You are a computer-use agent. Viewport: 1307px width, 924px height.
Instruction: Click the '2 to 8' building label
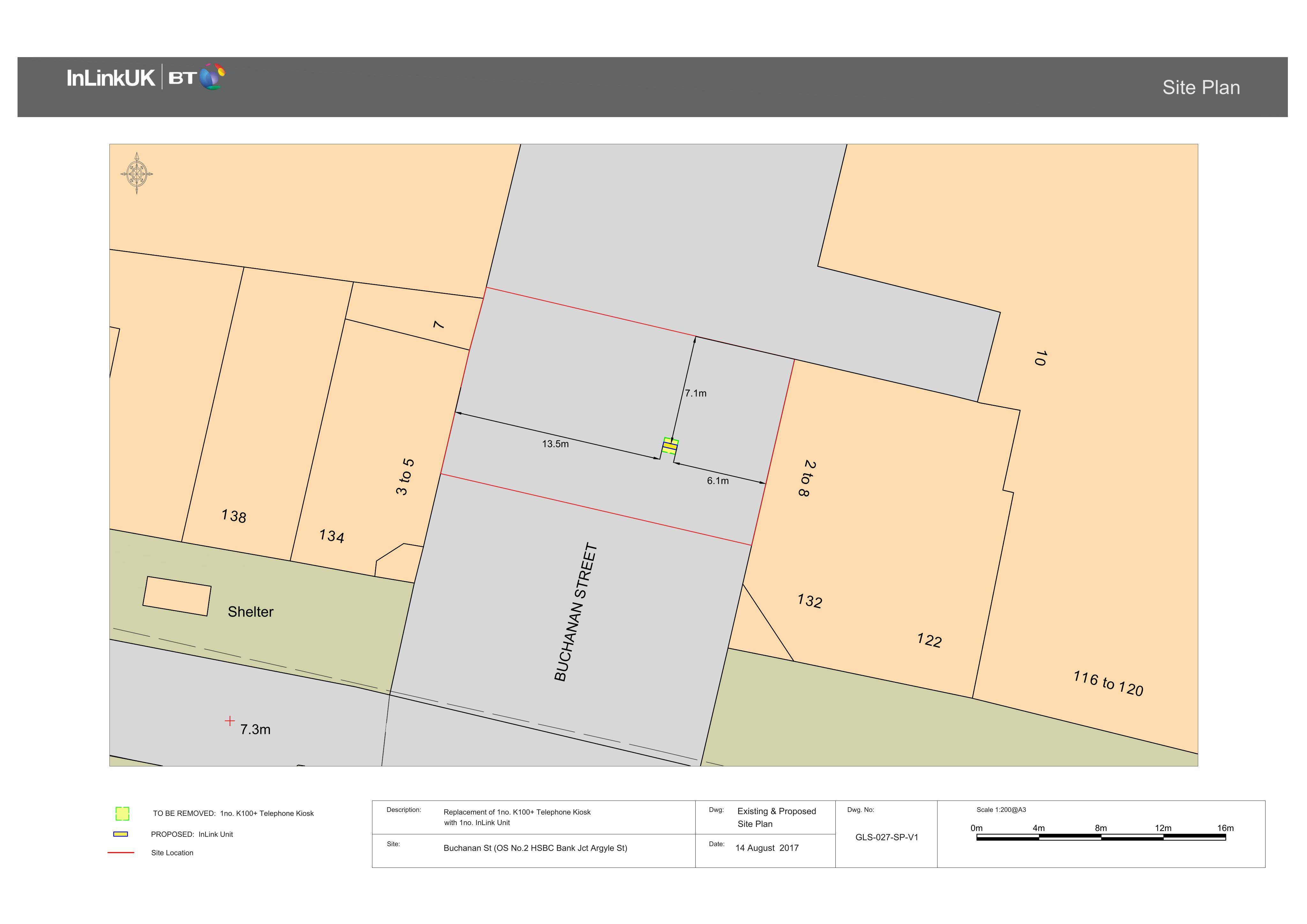[x=807, y=479]
